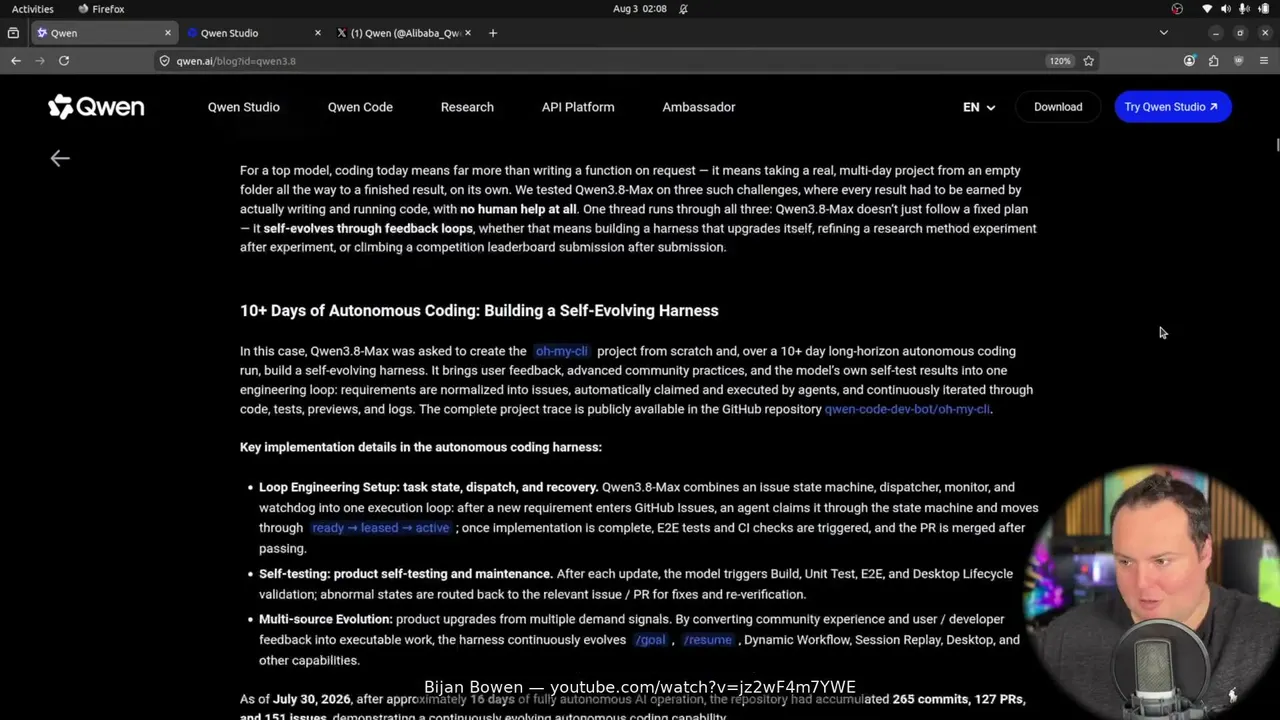
Task: Open Qwen Code in the site navigation
Action: coord(360,107)
